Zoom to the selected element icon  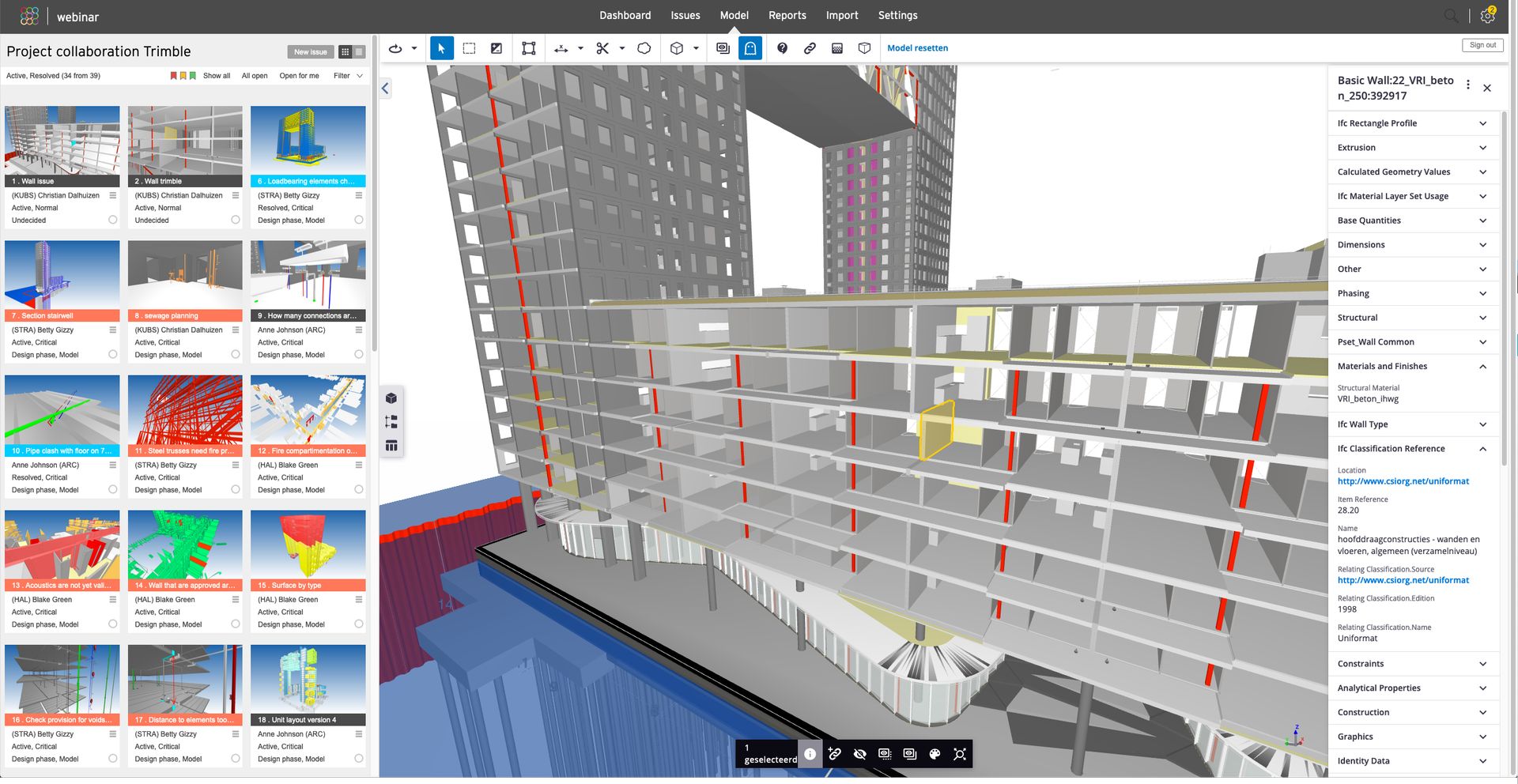pos(960,754)
